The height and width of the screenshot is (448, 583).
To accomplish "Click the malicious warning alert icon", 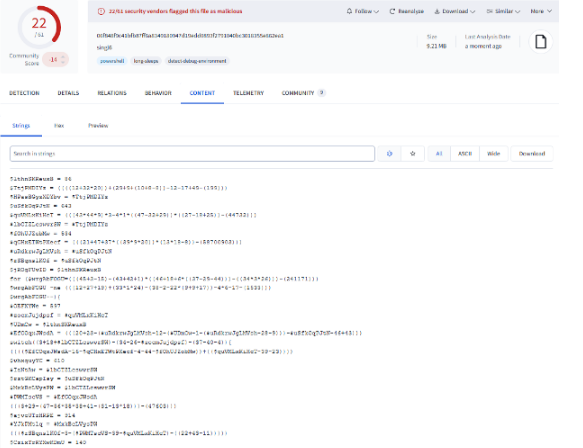I will tap(101, 11).
